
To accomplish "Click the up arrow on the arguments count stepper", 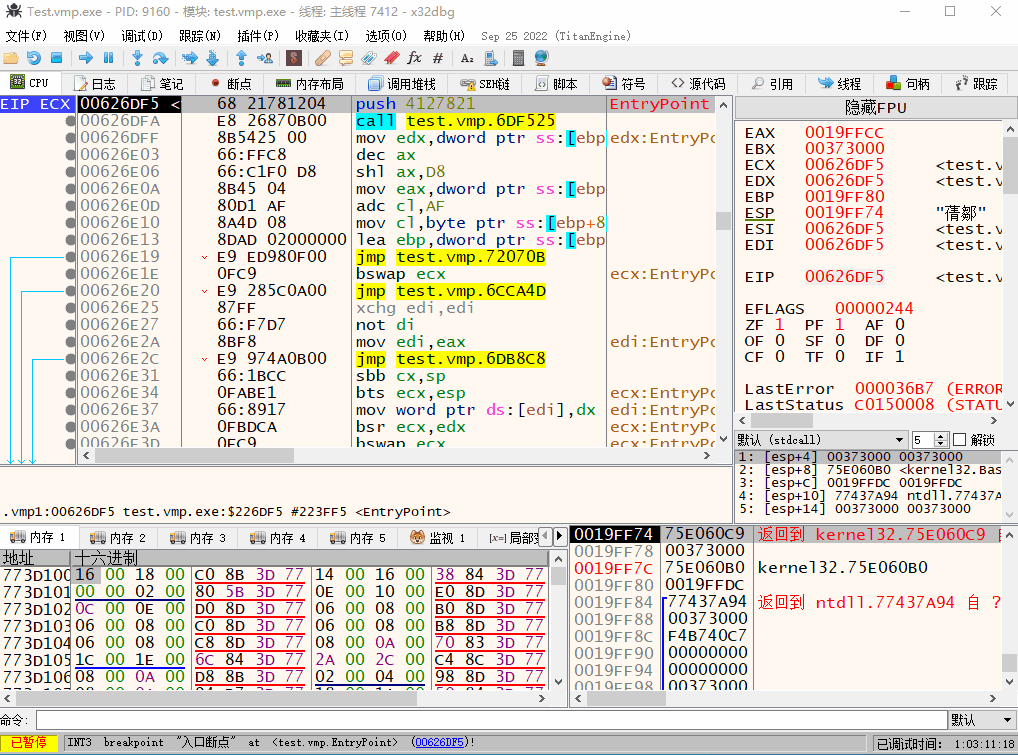I will click(x=940, y=434).
